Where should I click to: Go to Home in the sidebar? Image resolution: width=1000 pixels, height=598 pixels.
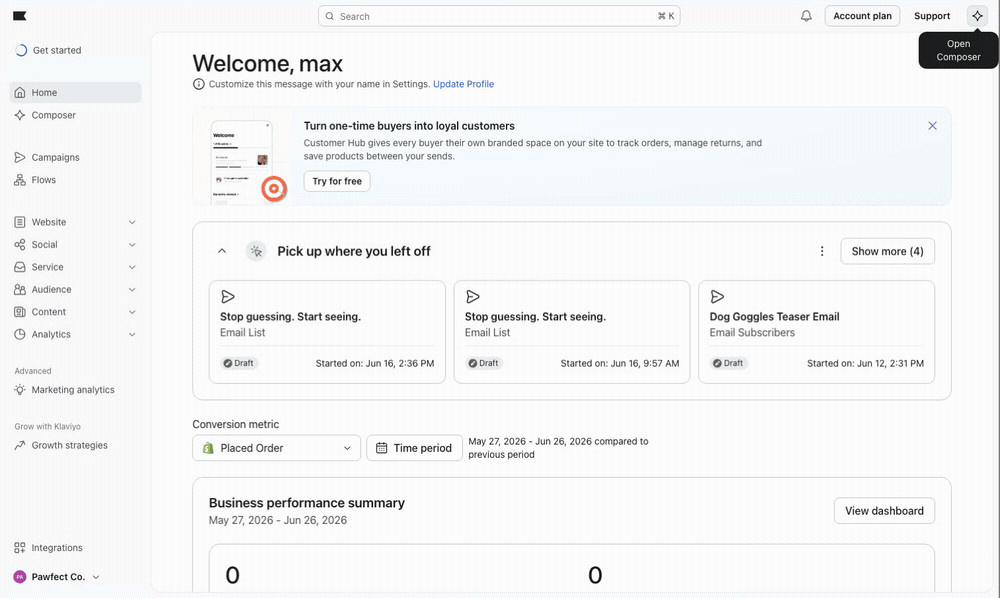75,92
